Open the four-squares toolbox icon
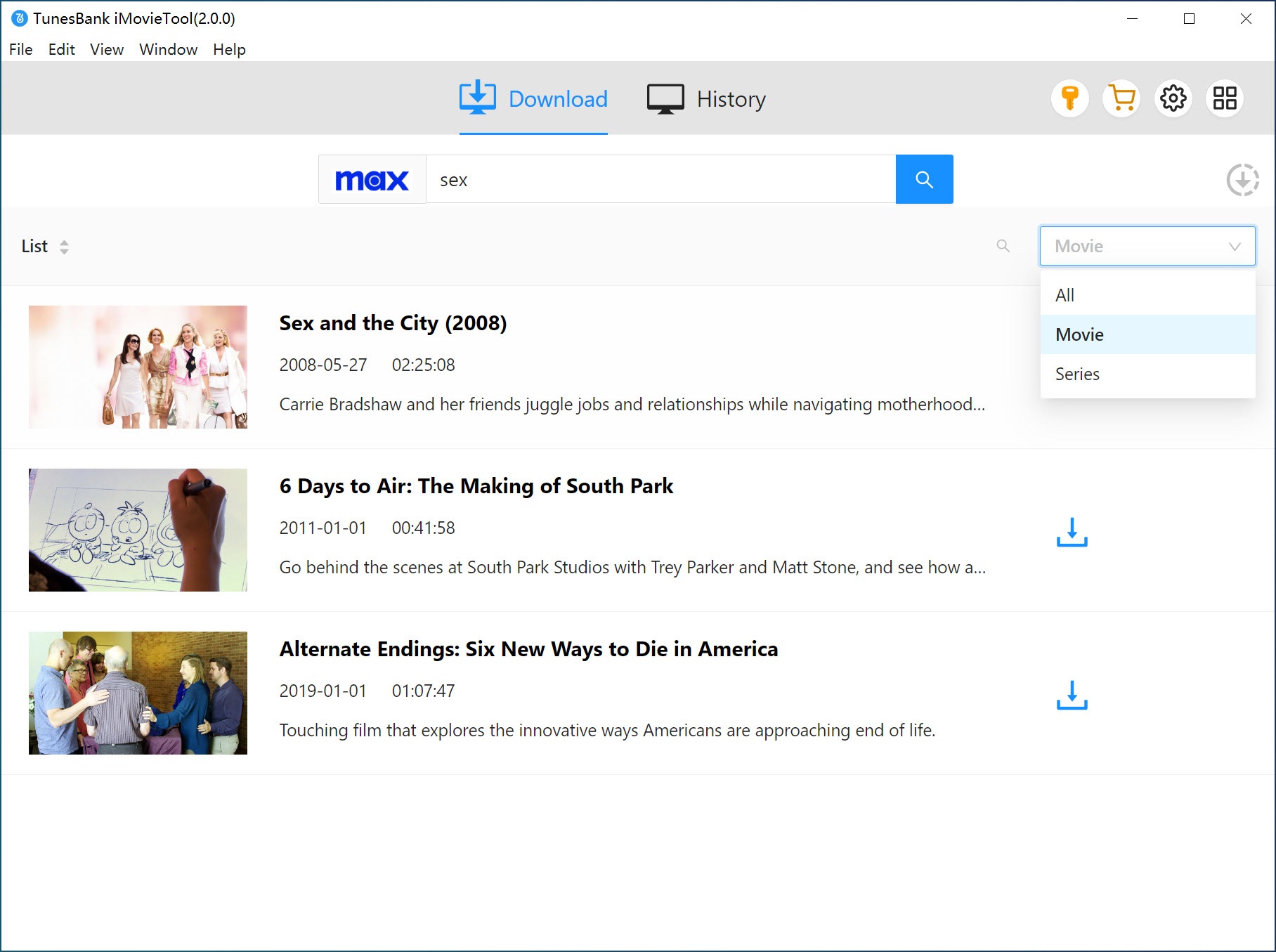The height and width of the screenshot is (952, 1276). [1225, 98]
